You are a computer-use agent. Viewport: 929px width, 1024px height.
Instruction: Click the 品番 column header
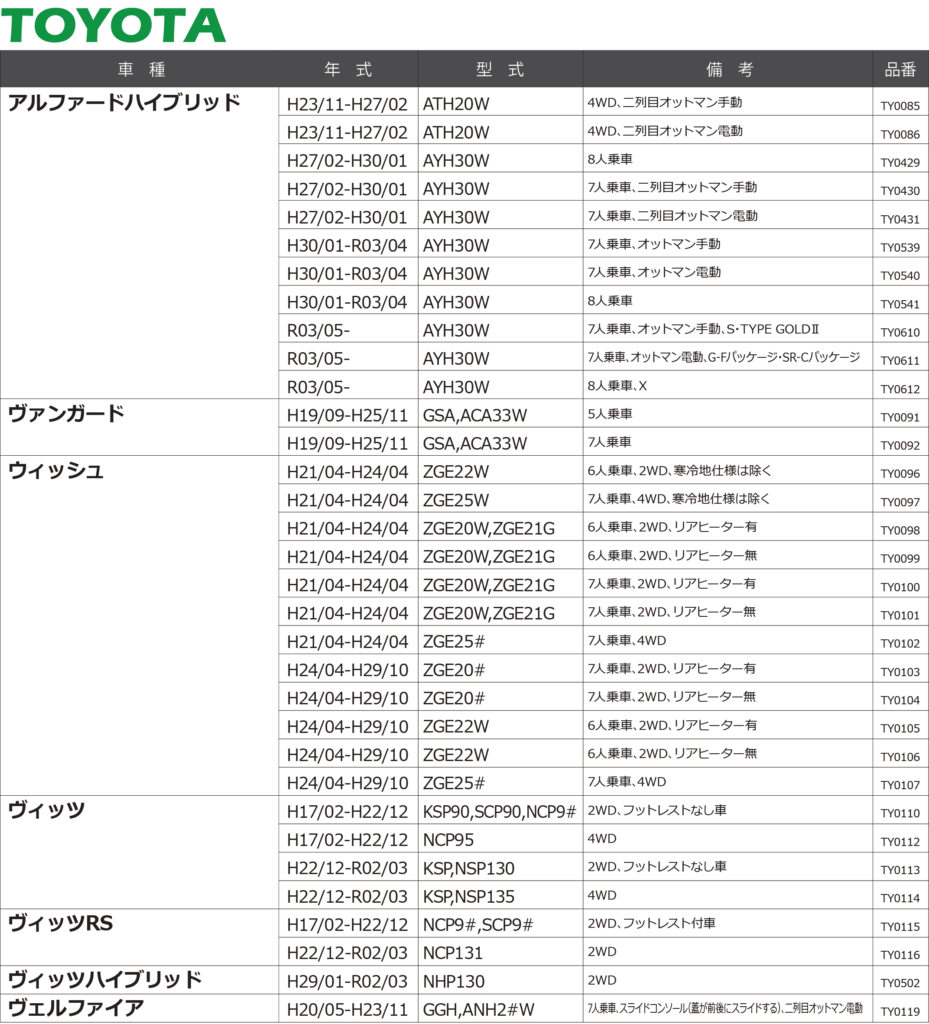click(x=900, y=69)
